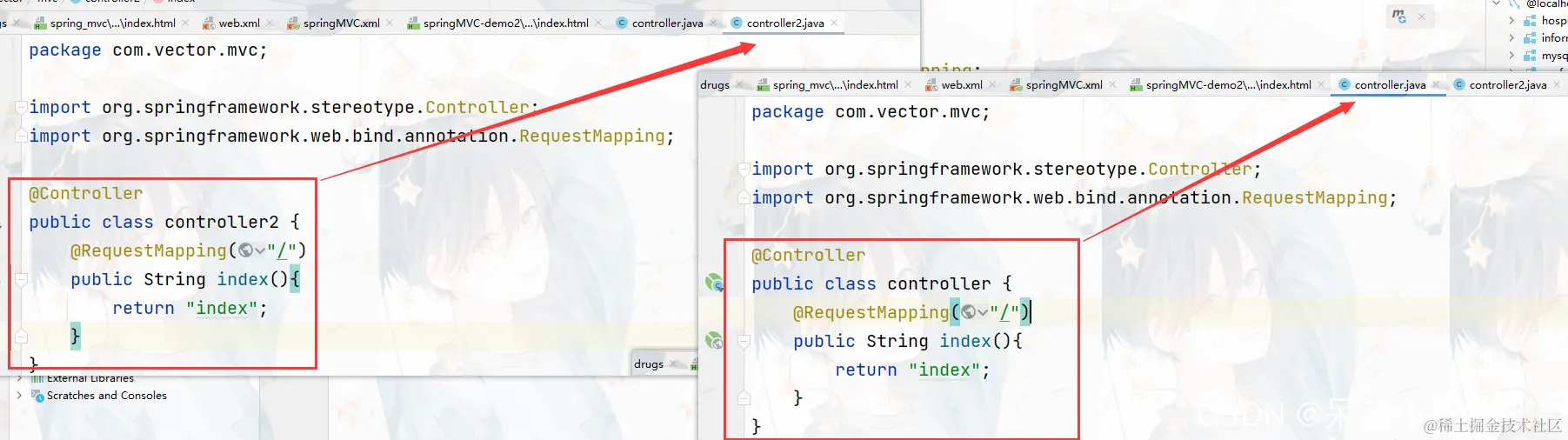
Task: Collapse index() method start in left editor
Action: click(x=21, y=279)
